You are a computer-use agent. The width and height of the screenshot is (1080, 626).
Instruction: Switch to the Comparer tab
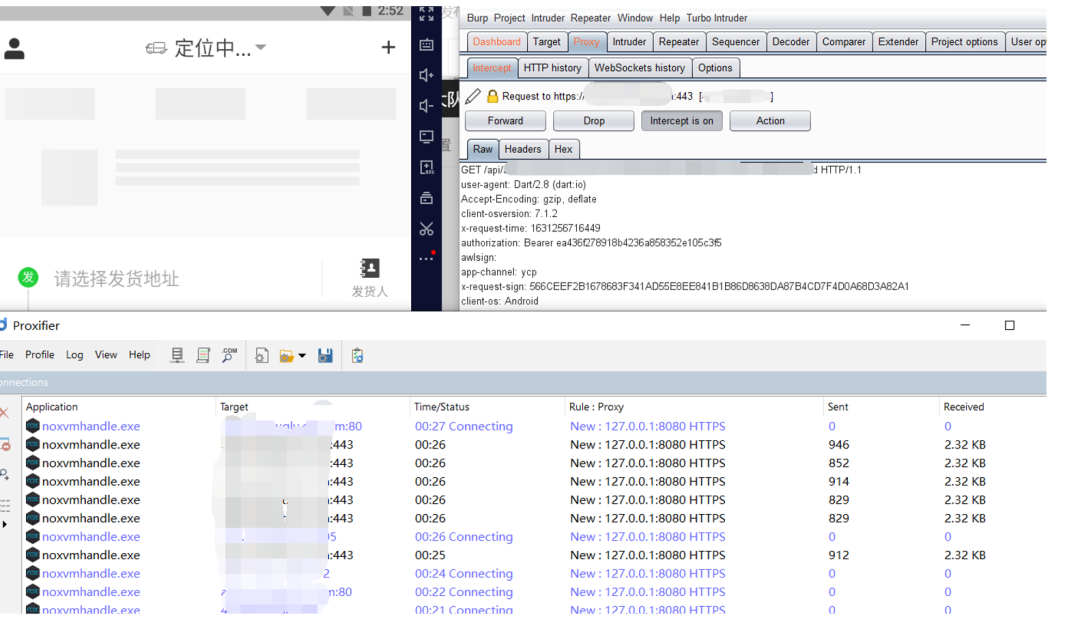(844, 42)
